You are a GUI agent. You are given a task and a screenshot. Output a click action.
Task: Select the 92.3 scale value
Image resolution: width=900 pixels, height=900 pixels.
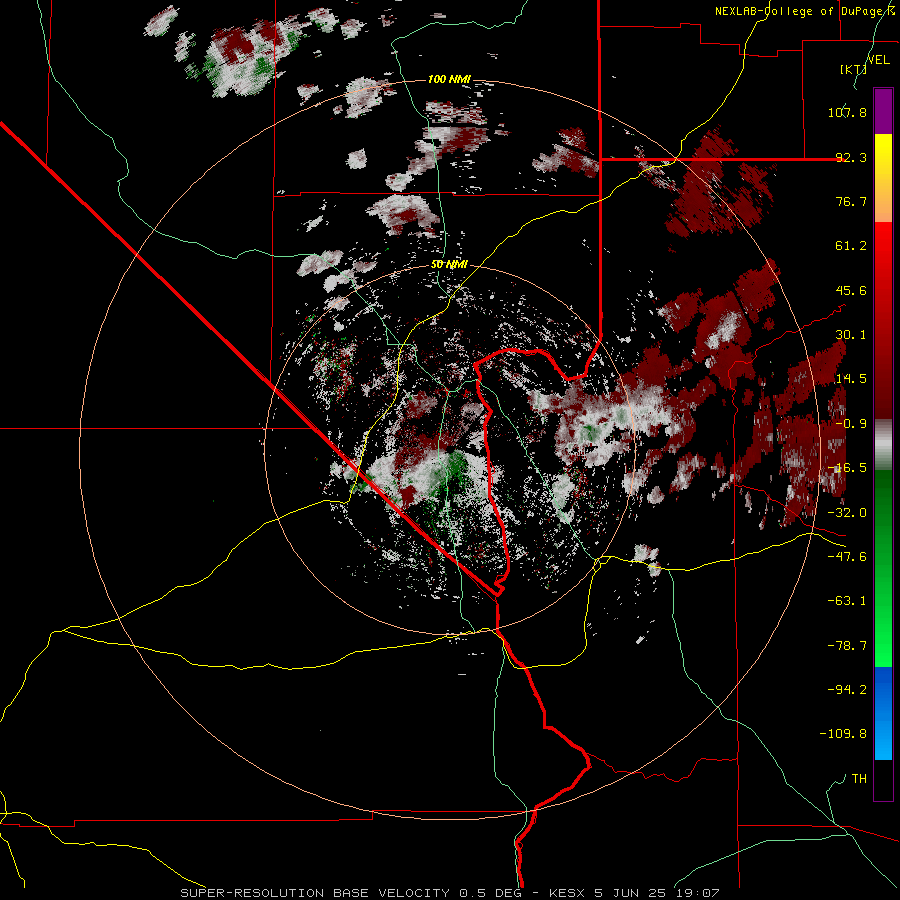click(851, 157)
